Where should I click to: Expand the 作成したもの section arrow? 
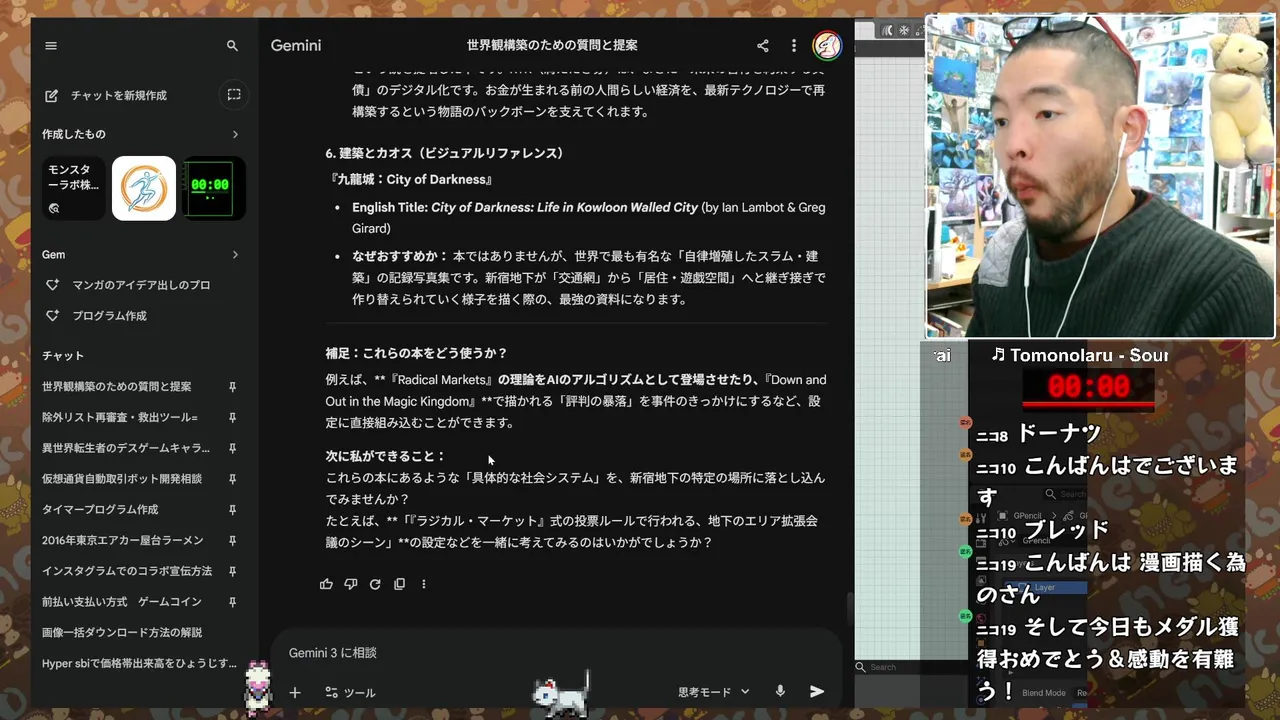click(x=235, y=134)
